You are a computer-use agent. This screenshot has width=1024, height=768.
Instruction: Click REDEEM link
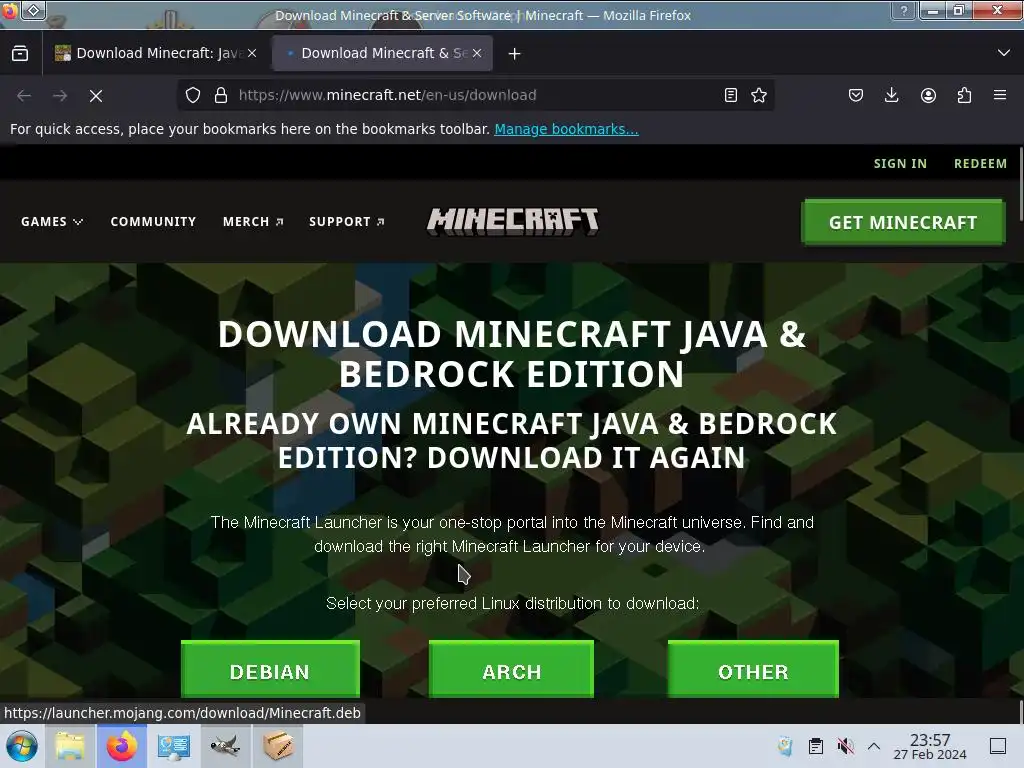(980, 163)
